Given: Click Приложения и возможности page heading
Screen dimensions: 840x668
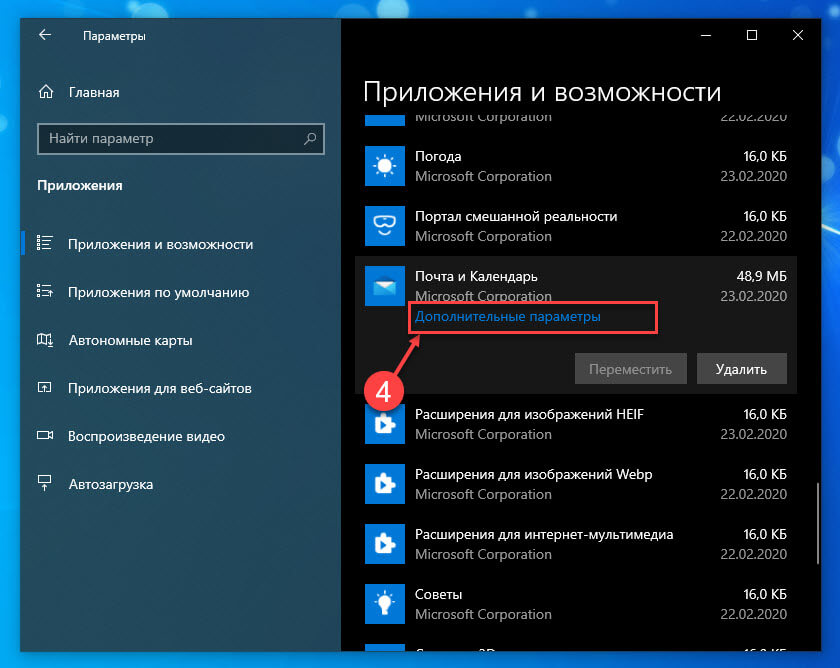Looking at the screenshot, I should coord(542,92).
